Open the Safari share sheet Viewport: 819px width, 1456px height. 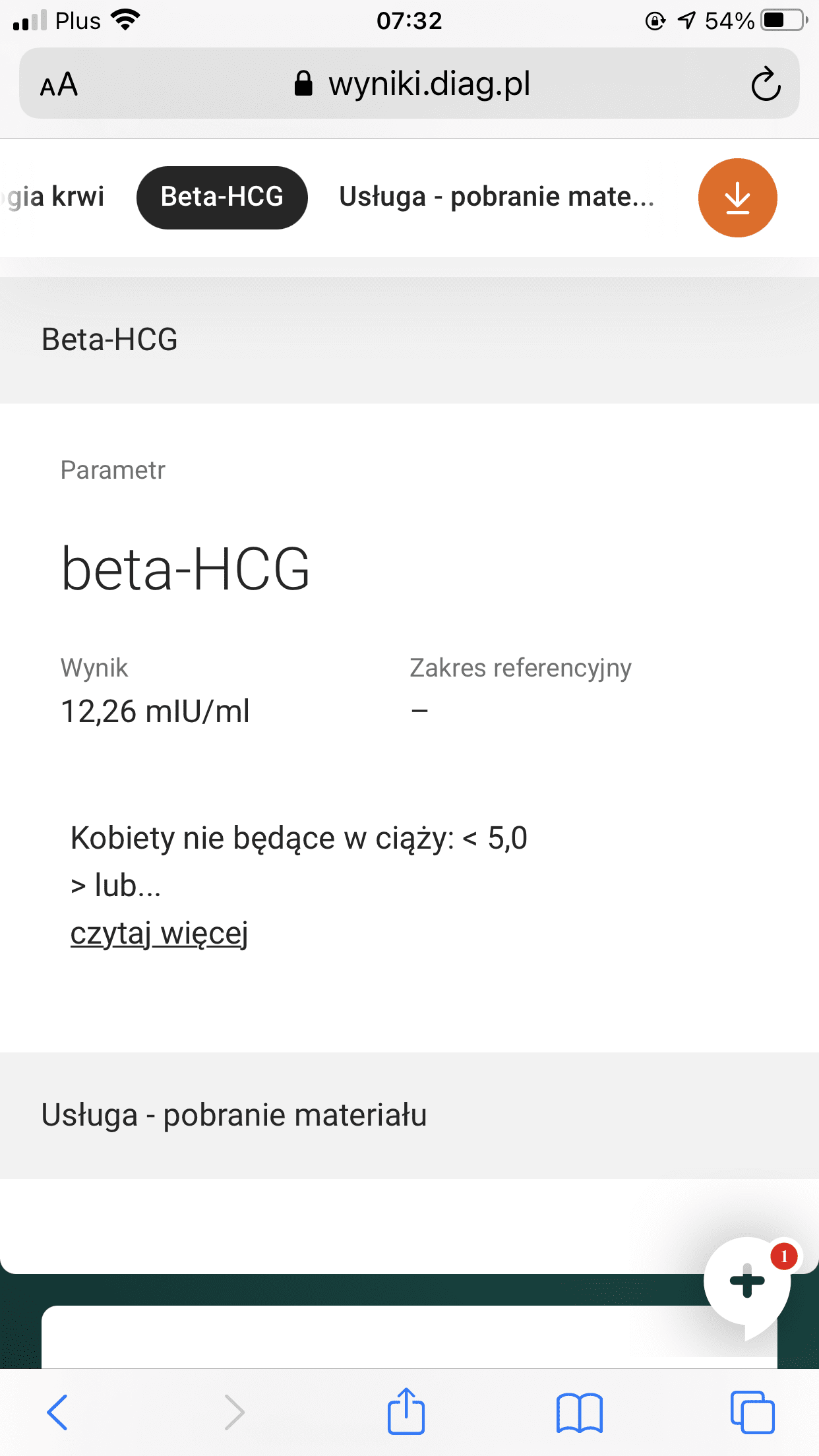coord(406,1412)
